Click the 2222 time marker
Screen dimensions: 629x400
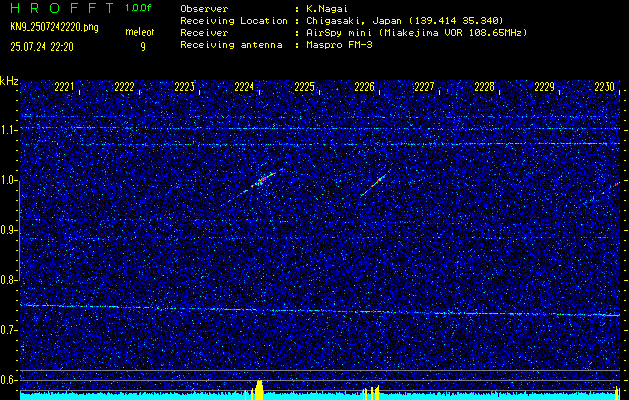124,87
